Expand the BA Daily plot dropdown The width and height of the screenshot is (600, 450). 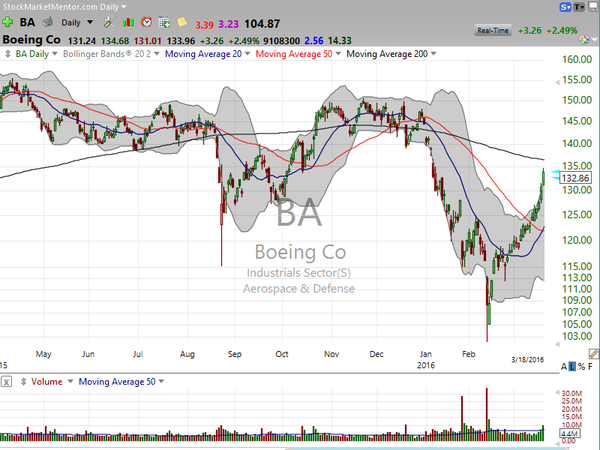[55, 54]
